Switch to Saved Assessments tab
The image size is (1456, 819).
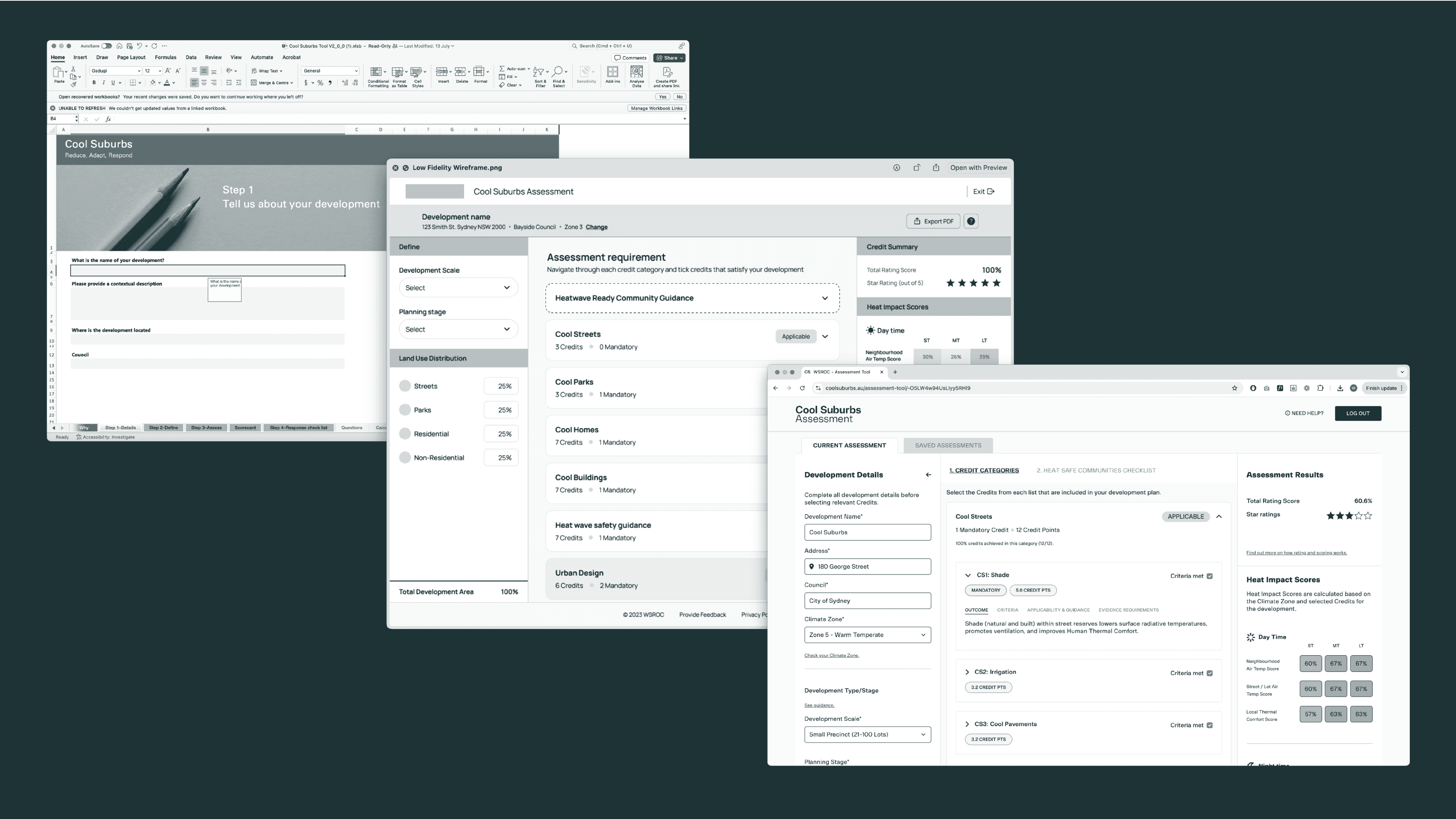pos(948,446)
